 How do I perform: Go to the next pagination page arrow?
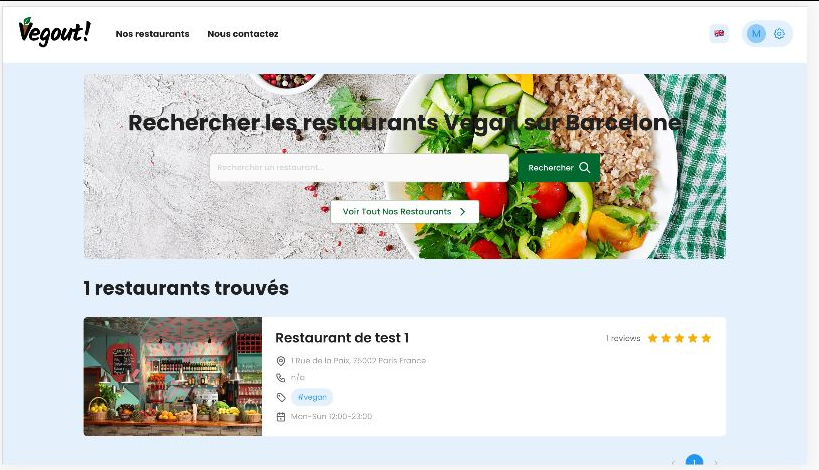pyautogui.click(x=716, y=462)
